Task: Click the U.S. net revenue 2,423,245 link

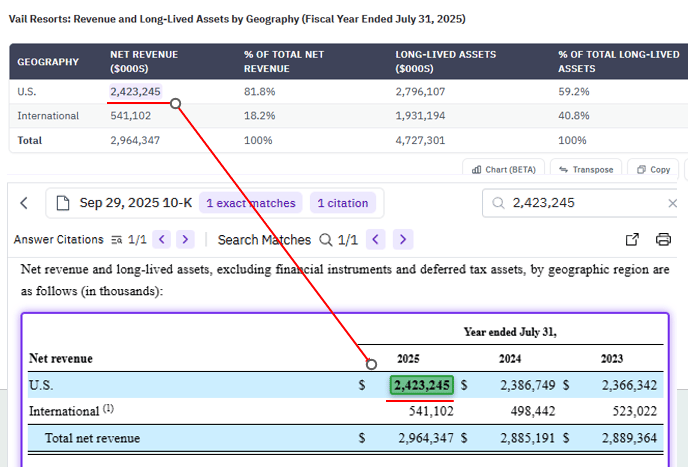Action: click(135, 92)
